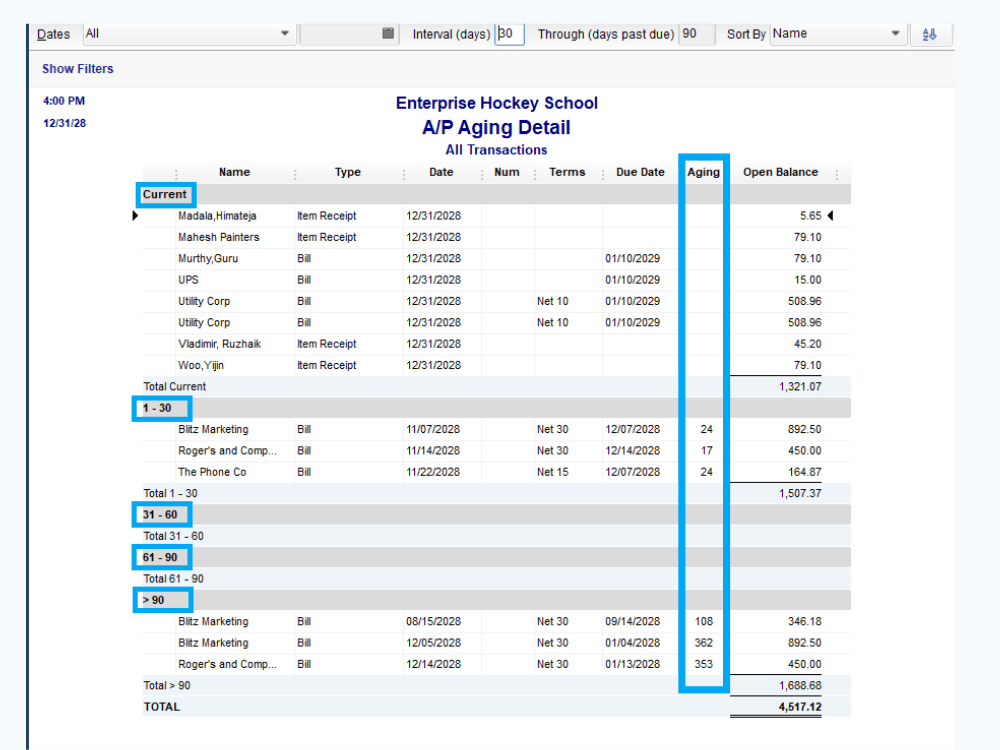Click the 15.00 UPS open balance
This screenshot has width=1000, height=750.
coord(807,280)
